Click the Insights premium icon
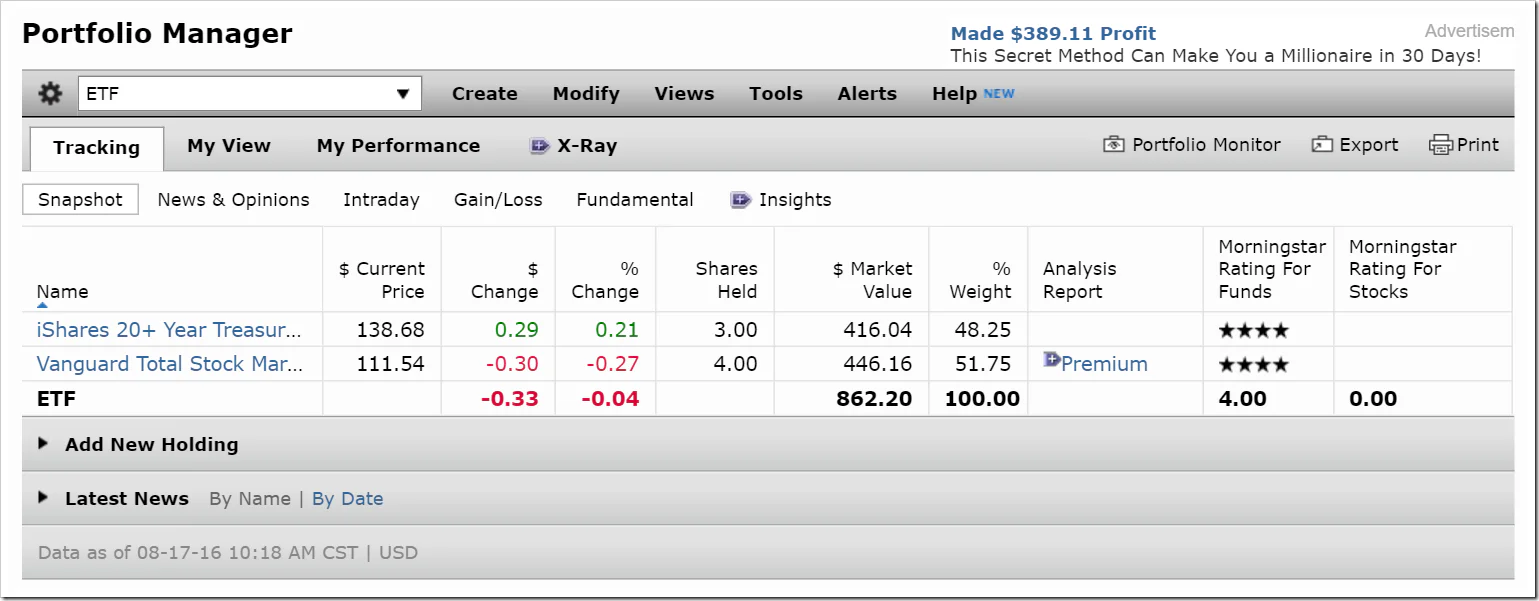Image resolution: width=1539 pixels, height=601 pixels. 741,200
